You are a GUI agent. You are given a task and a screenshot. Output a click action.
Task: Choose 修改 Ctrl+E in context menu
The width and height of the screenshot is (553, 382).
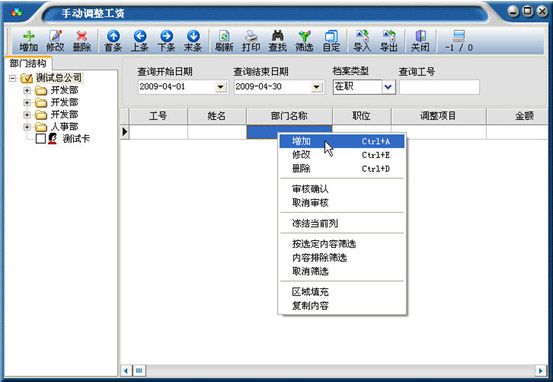click(x=342, y=155)
